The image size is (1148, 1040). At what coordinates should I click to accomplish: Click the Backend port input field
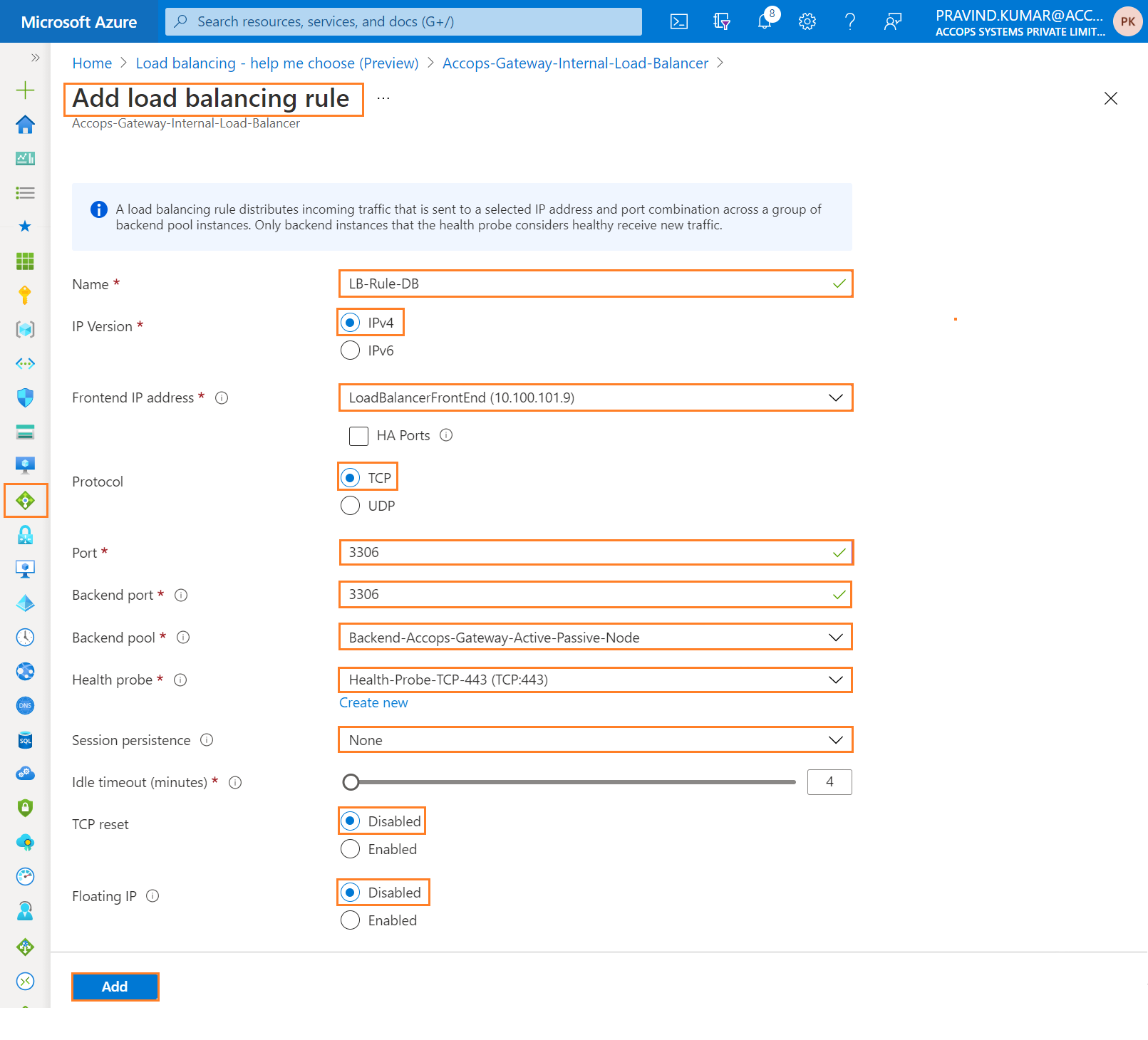pyautogui.click(x=596, y=594)
